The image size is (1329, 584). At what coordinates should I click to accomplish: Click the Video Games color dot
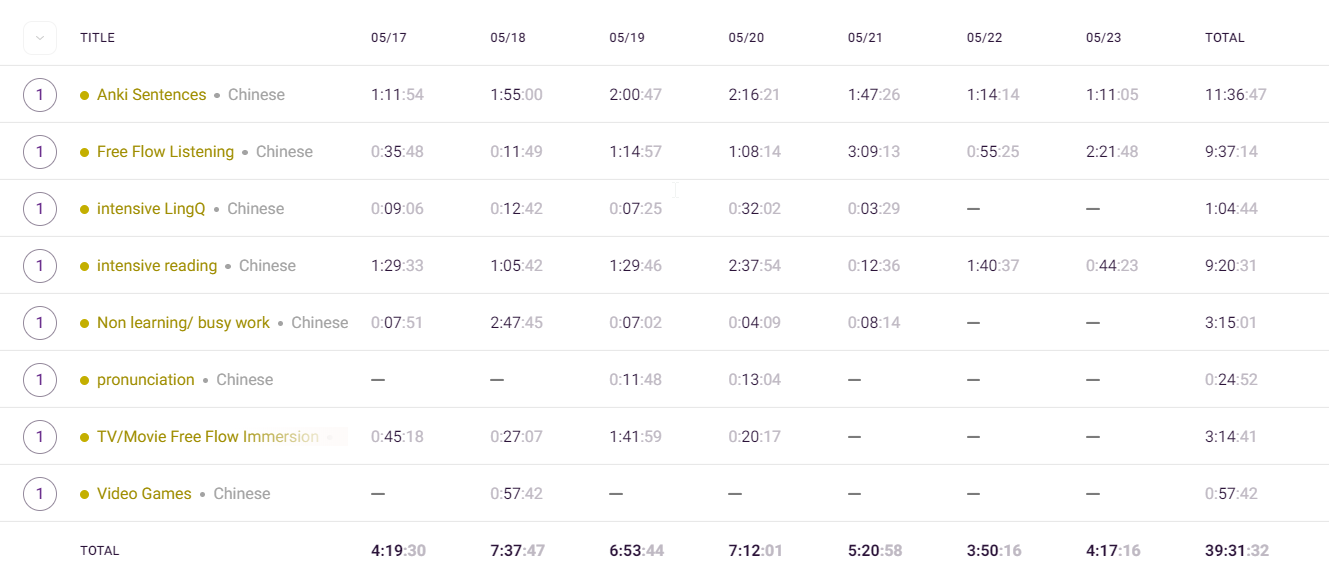coord(85,494)
